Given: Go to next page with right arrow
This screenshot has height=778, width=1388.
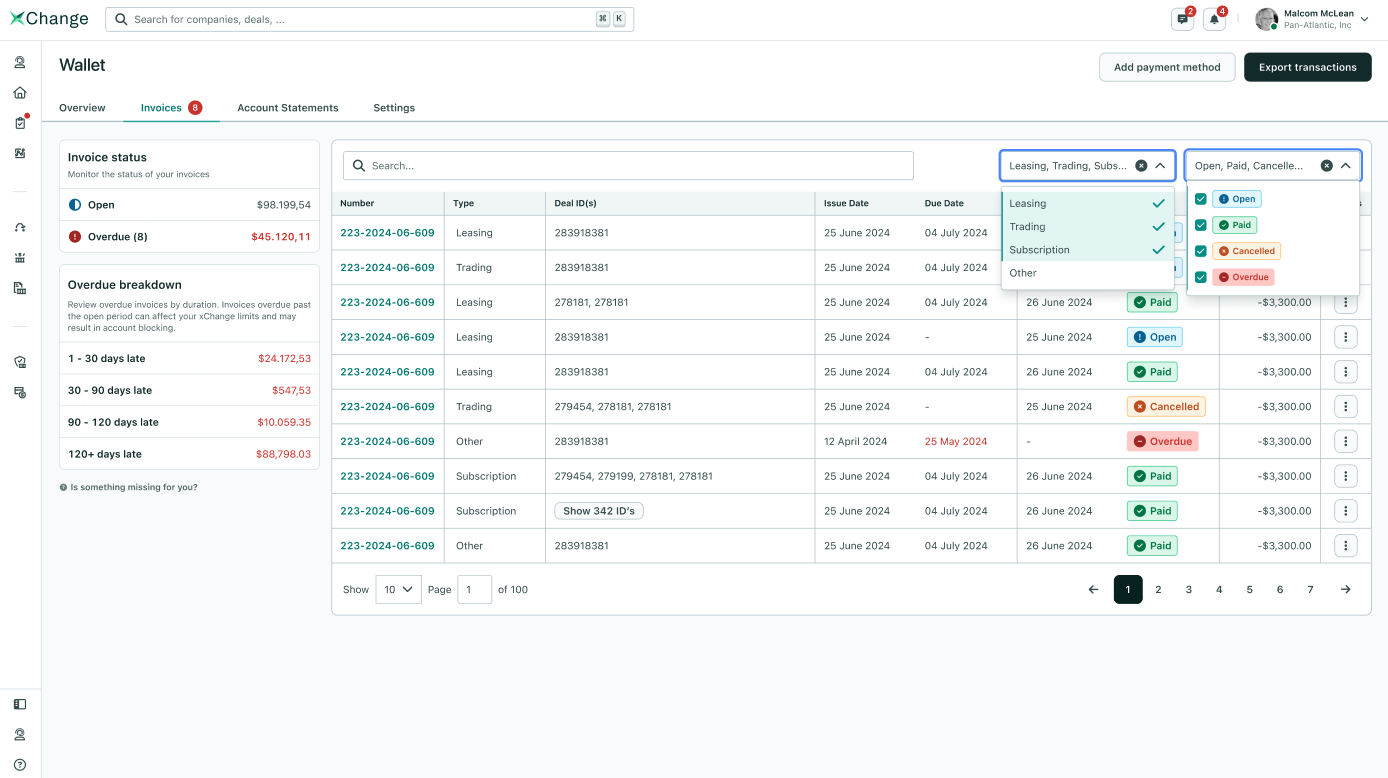Looking at the screenshot, I should click(1345, 590).
